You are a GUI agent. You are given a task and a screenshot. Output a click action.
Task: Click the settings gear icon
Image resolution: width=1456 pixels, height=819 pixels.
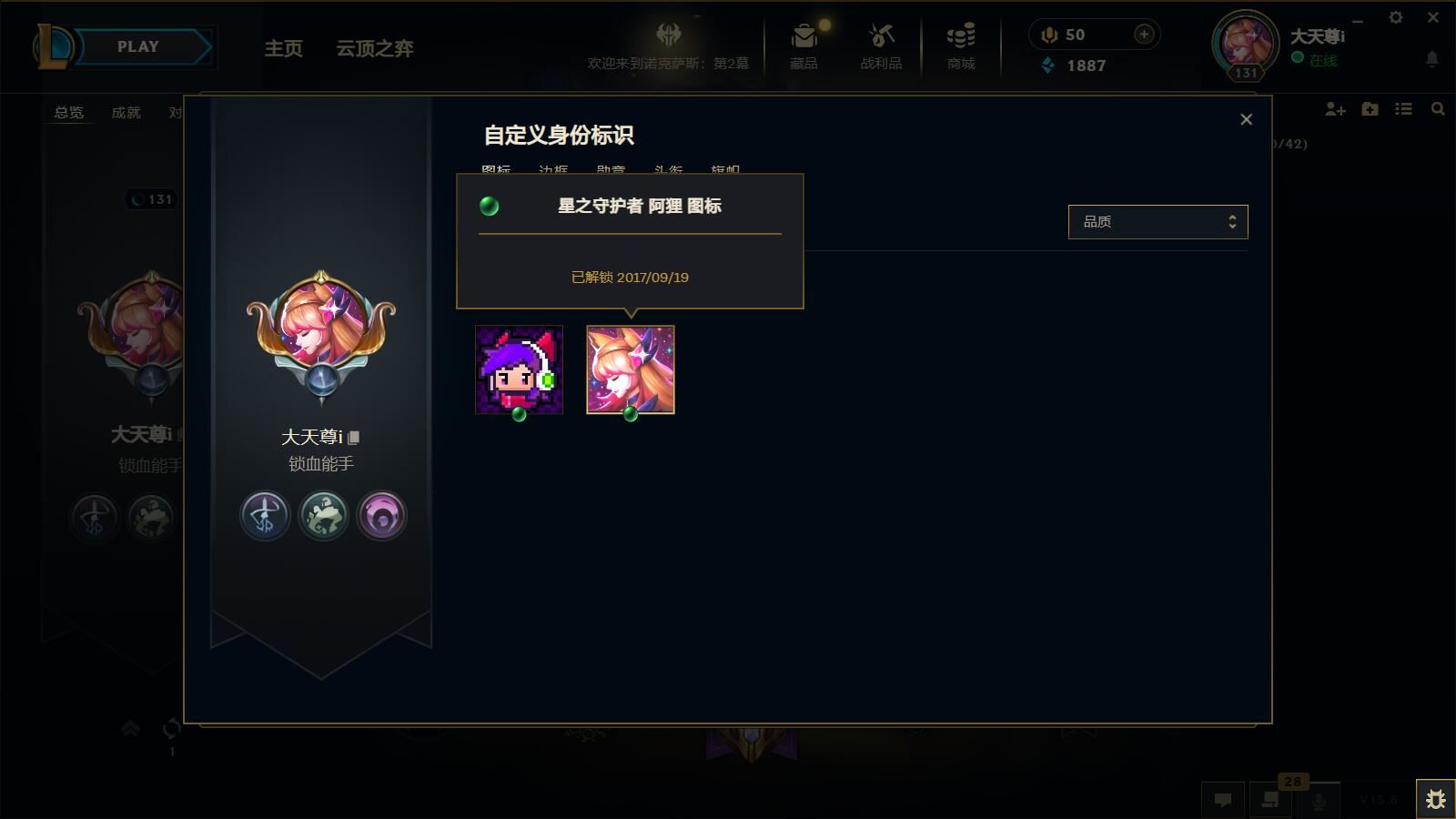[x=1396, y=17]
